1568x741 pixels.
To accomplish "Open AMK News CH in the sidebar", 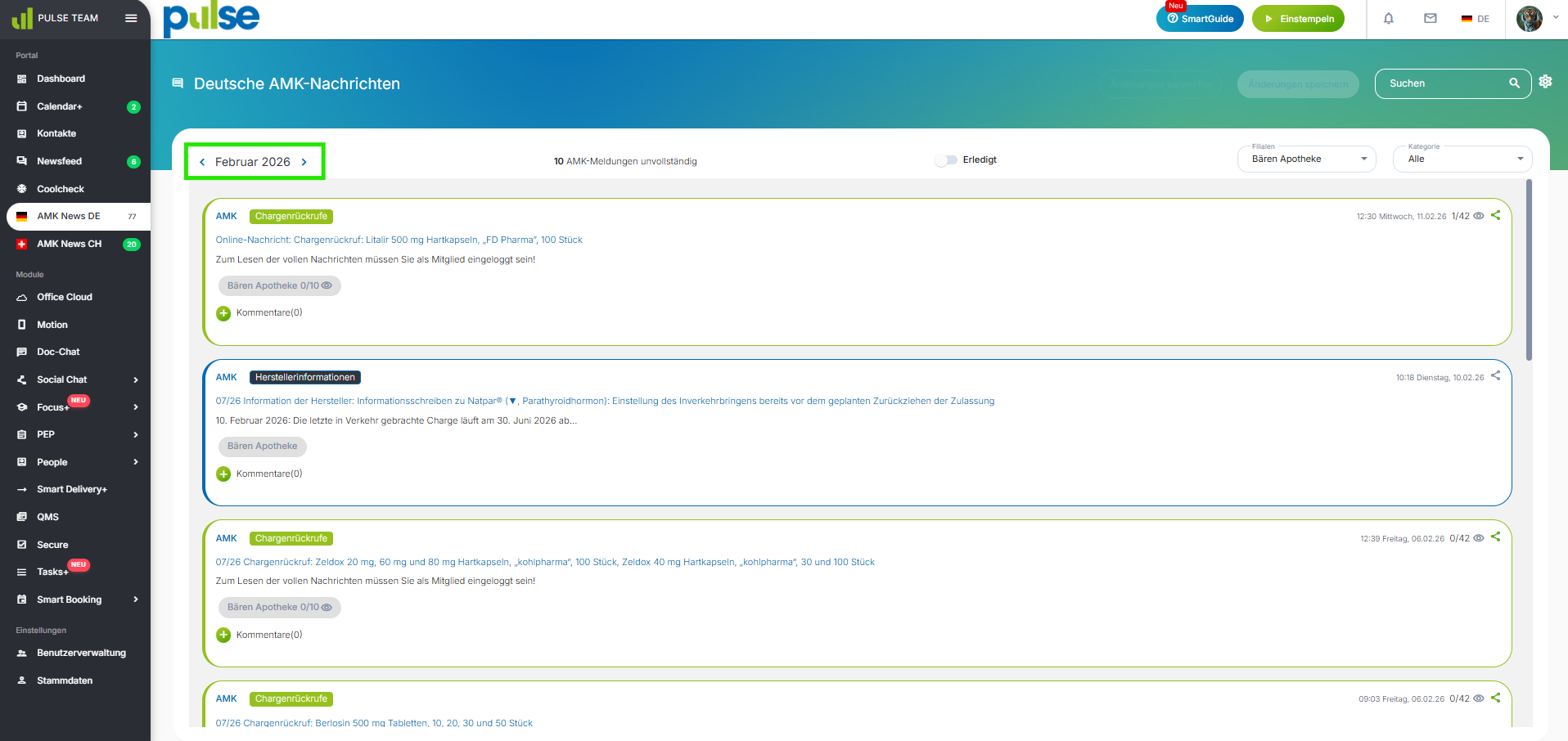I will coord(75,244).
